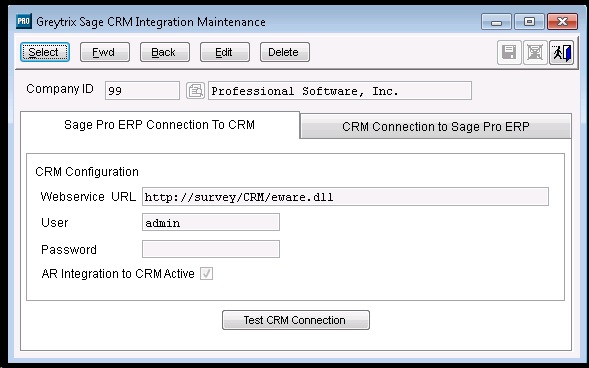Click the User label text
The height and width of the screenshot is (368, 589).
tap(54, 222)
